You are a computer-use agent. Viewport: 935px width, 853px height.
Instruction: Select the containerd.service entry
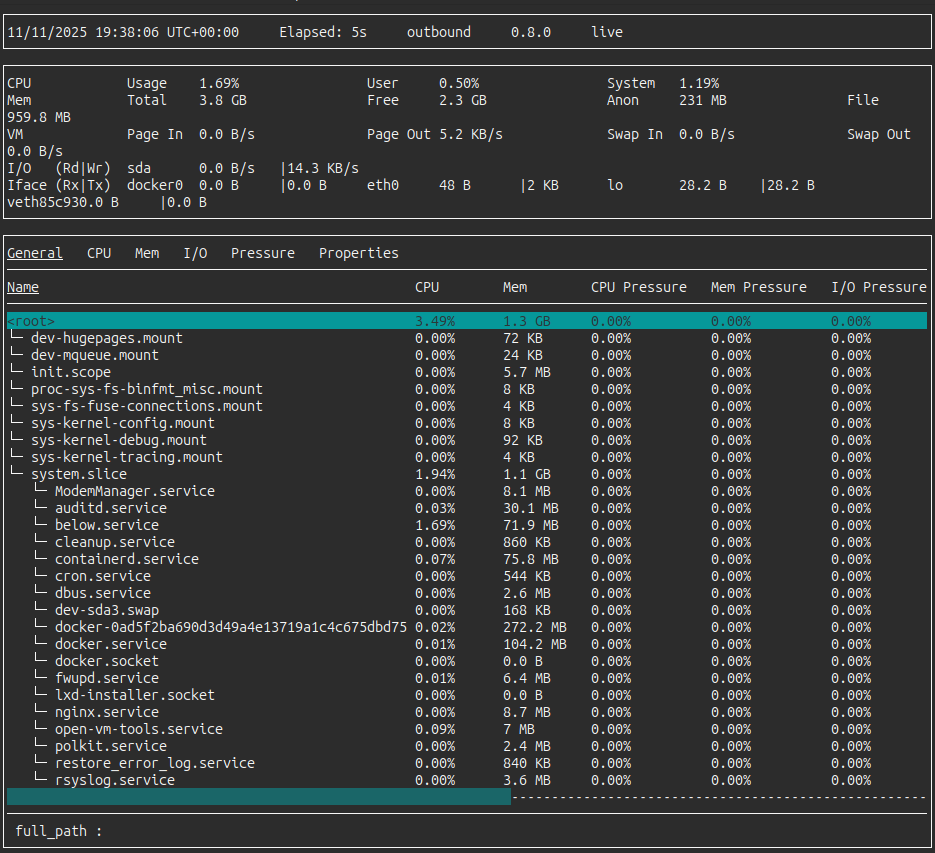point(126,559)
